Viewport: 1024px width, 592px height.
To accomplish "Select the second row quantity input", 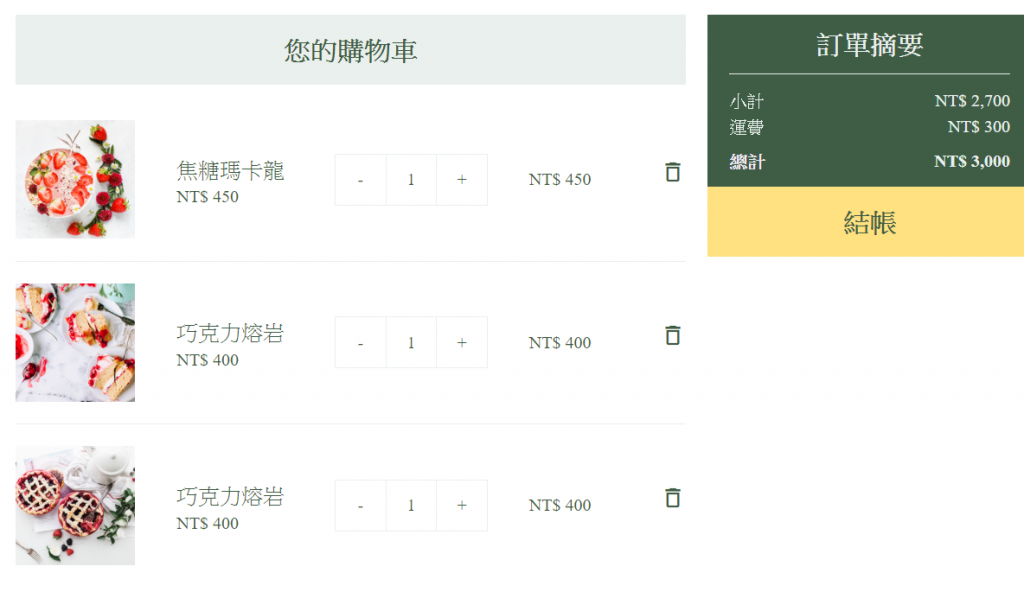I will [x=411, y=343].
